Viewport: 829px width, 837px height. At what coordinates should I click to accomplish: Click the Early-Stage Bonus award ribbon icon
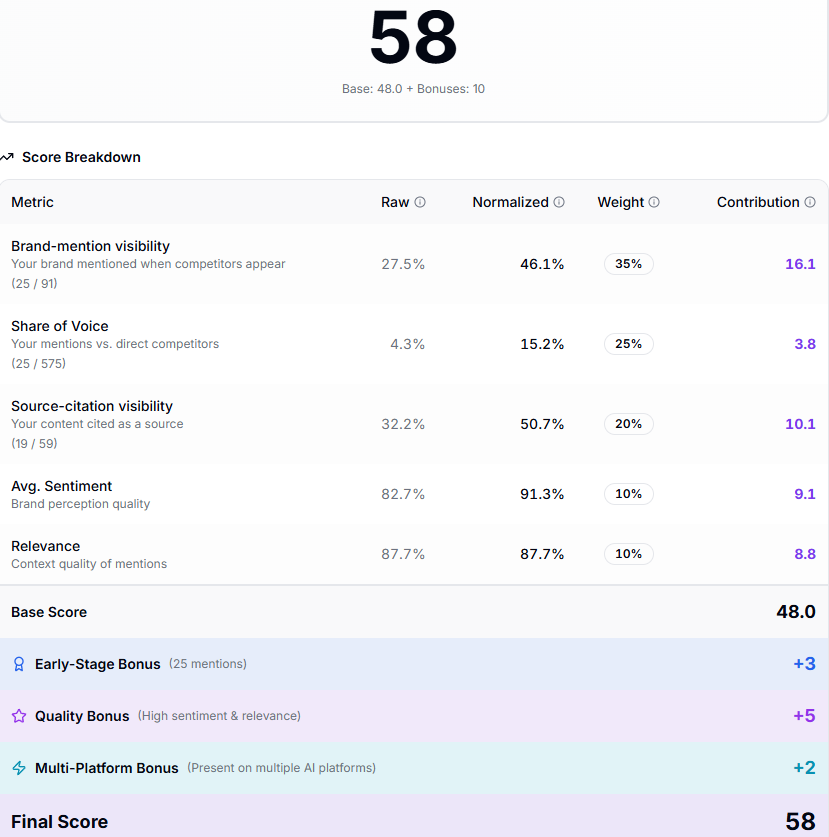(x=19, y=664)
